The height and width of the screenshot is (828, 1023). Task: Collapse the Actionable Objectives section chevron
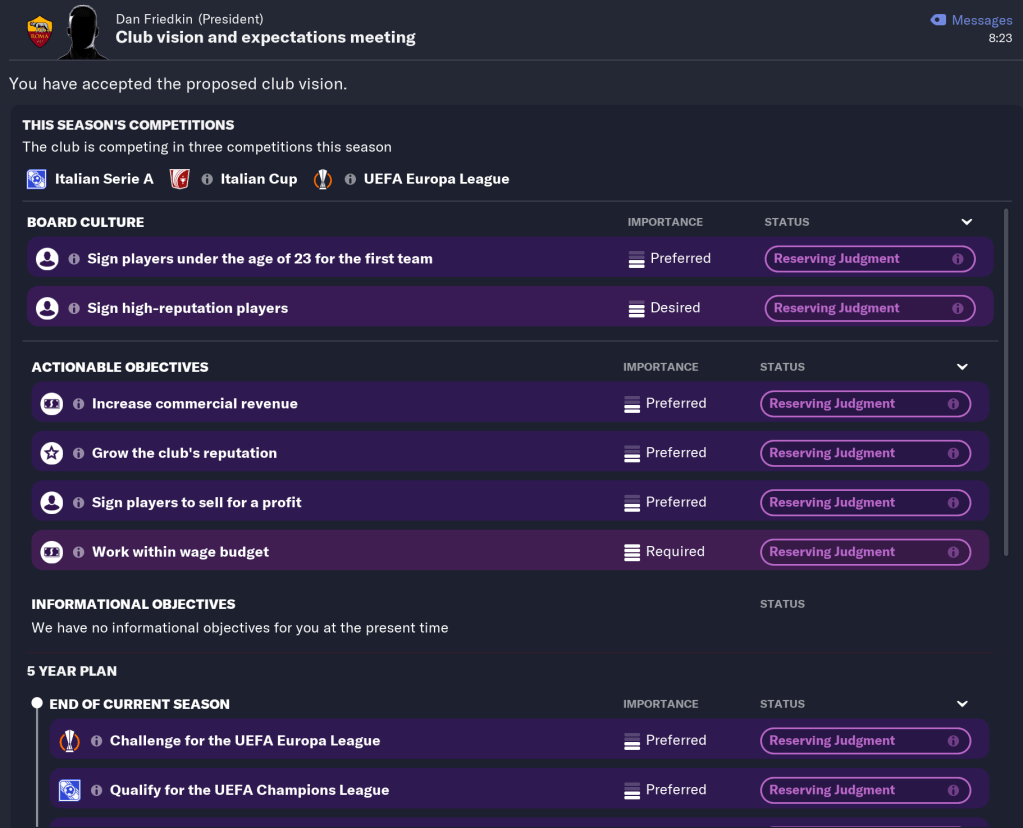962,367
